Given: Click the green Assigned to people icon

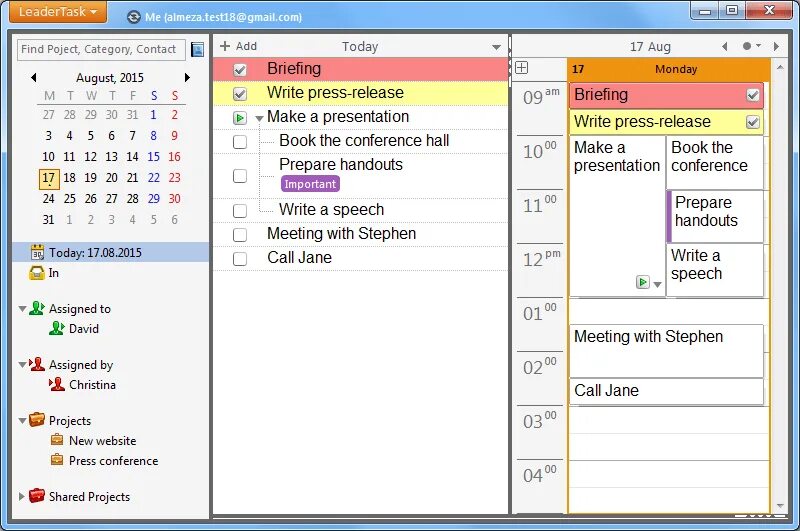Looking at the screenshot, I should (x=37, y=308).
